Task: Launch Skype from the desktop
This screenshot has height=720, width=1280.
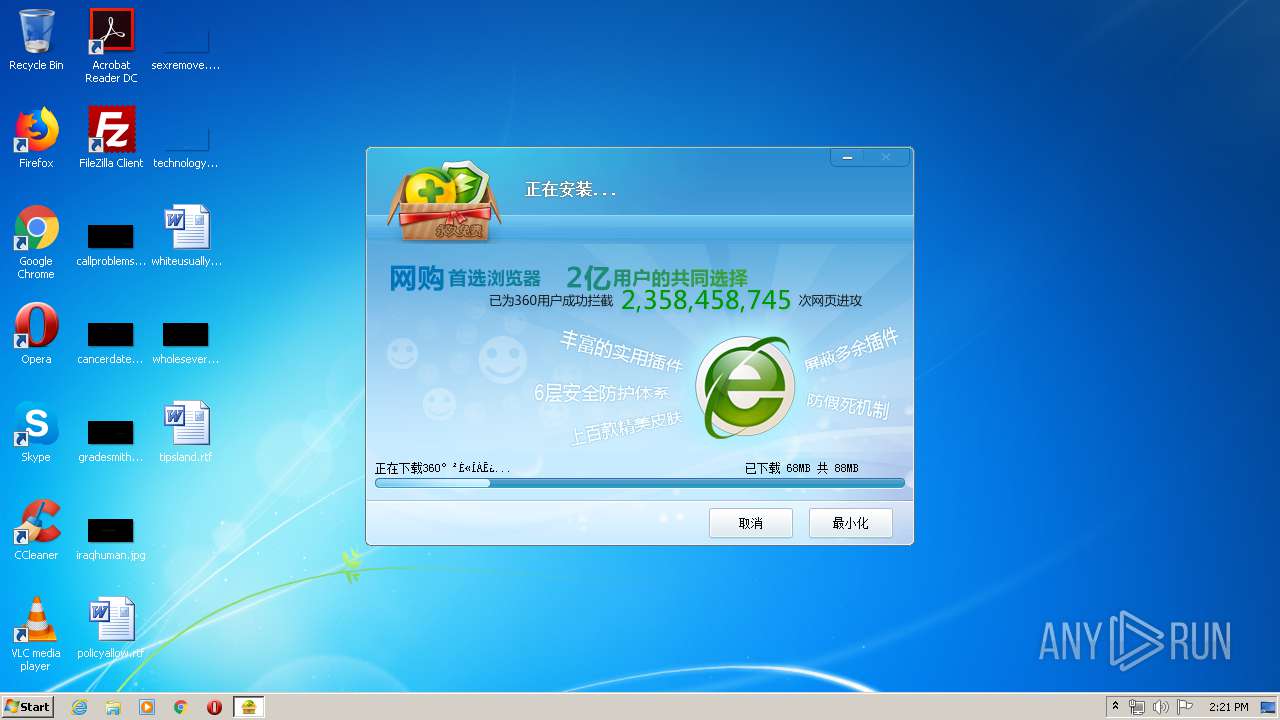Action: (36, 432)
